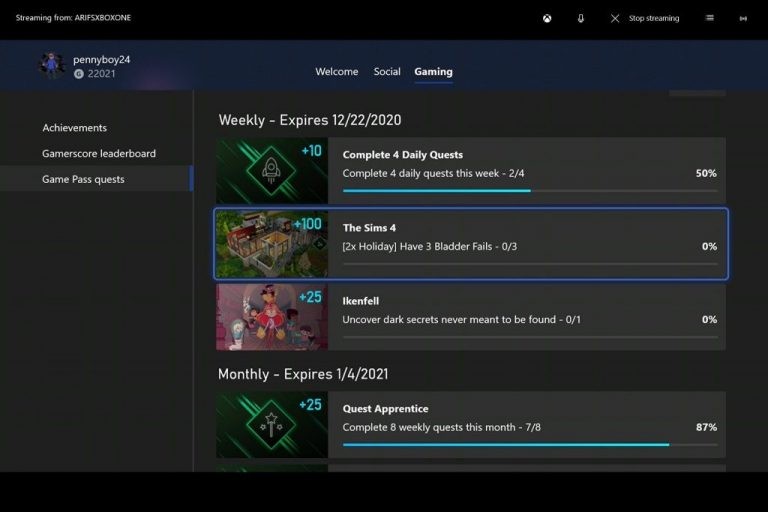Switch to the Social tab
Screen dimensions: 768x512
coord(387,72)
